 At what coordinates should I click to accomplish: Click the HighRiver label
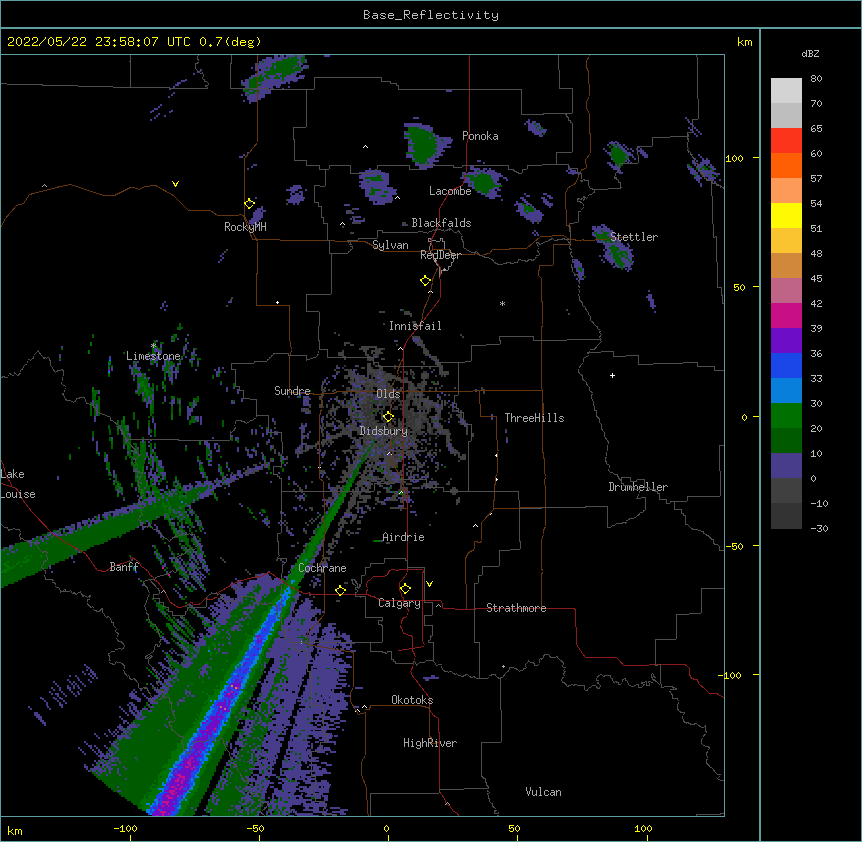click(x=430, y=743)
